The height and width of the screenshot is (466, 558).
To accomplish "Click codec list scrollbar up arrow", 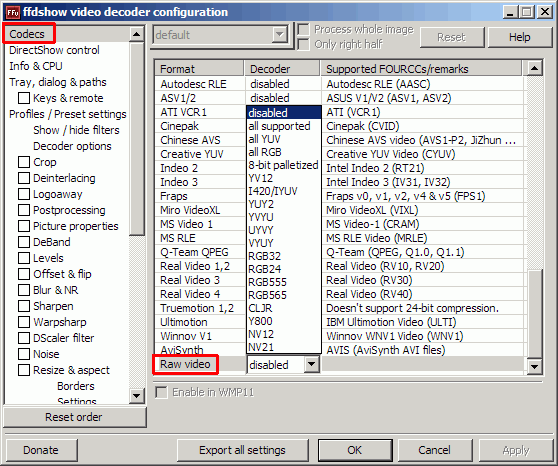I will tap(535, 68).
